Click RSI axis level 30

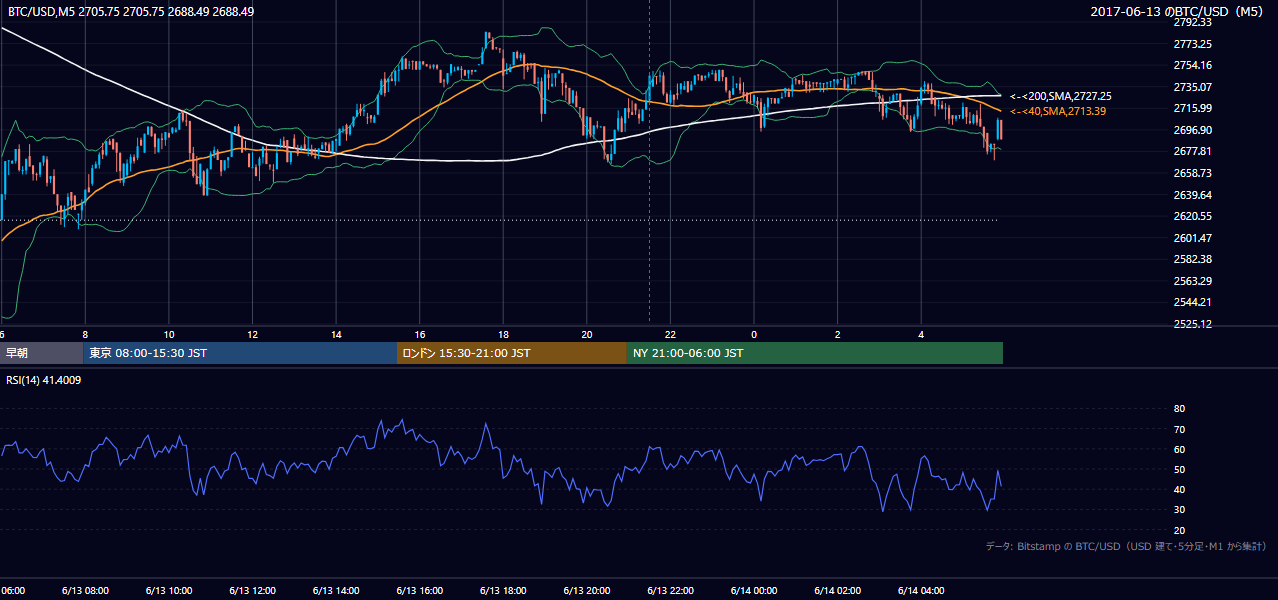(x=1179, y=510)
